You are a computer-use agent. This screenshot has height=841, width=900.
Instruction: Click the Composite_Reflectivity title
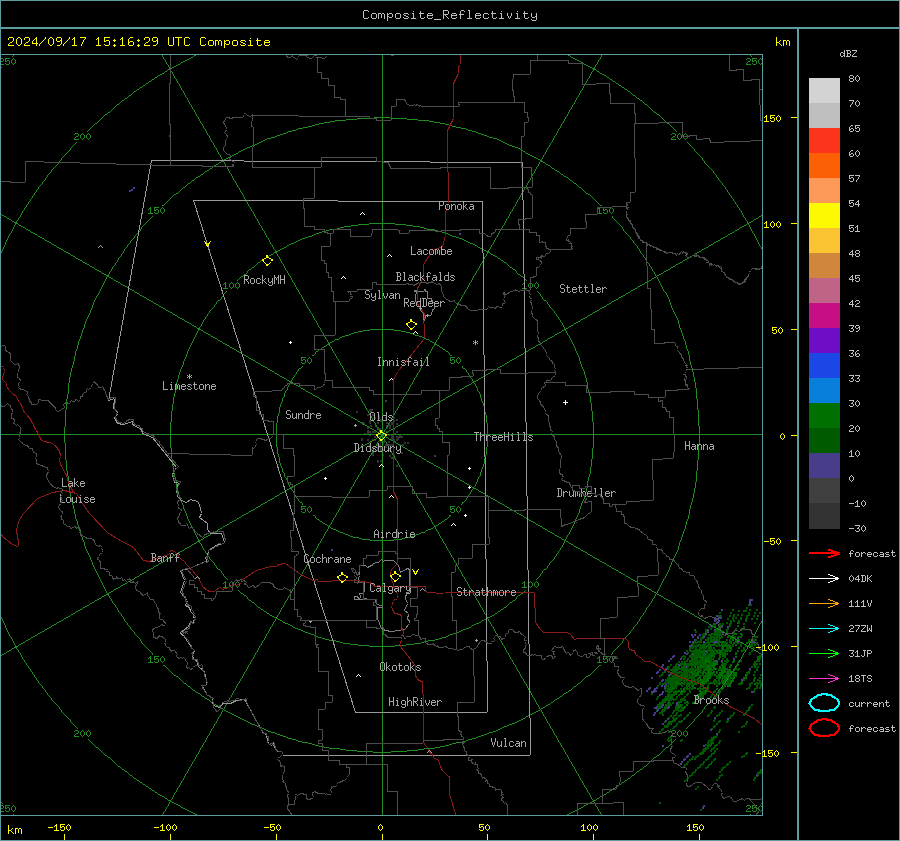(449, 15)
